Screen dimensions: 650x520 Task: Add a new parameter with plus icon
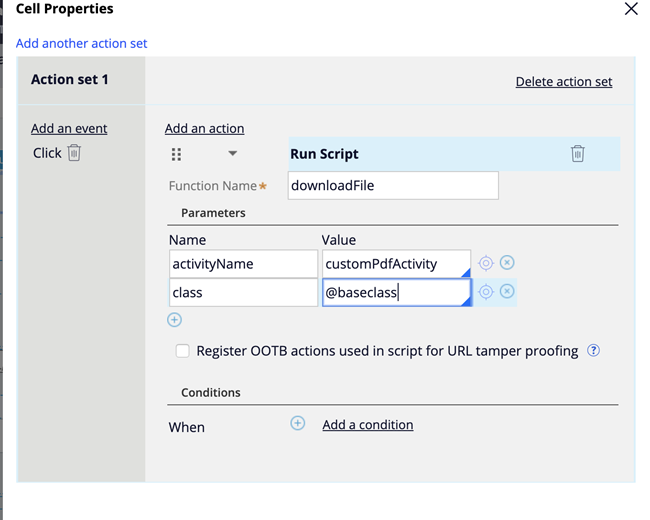click(x=175, y=320)
